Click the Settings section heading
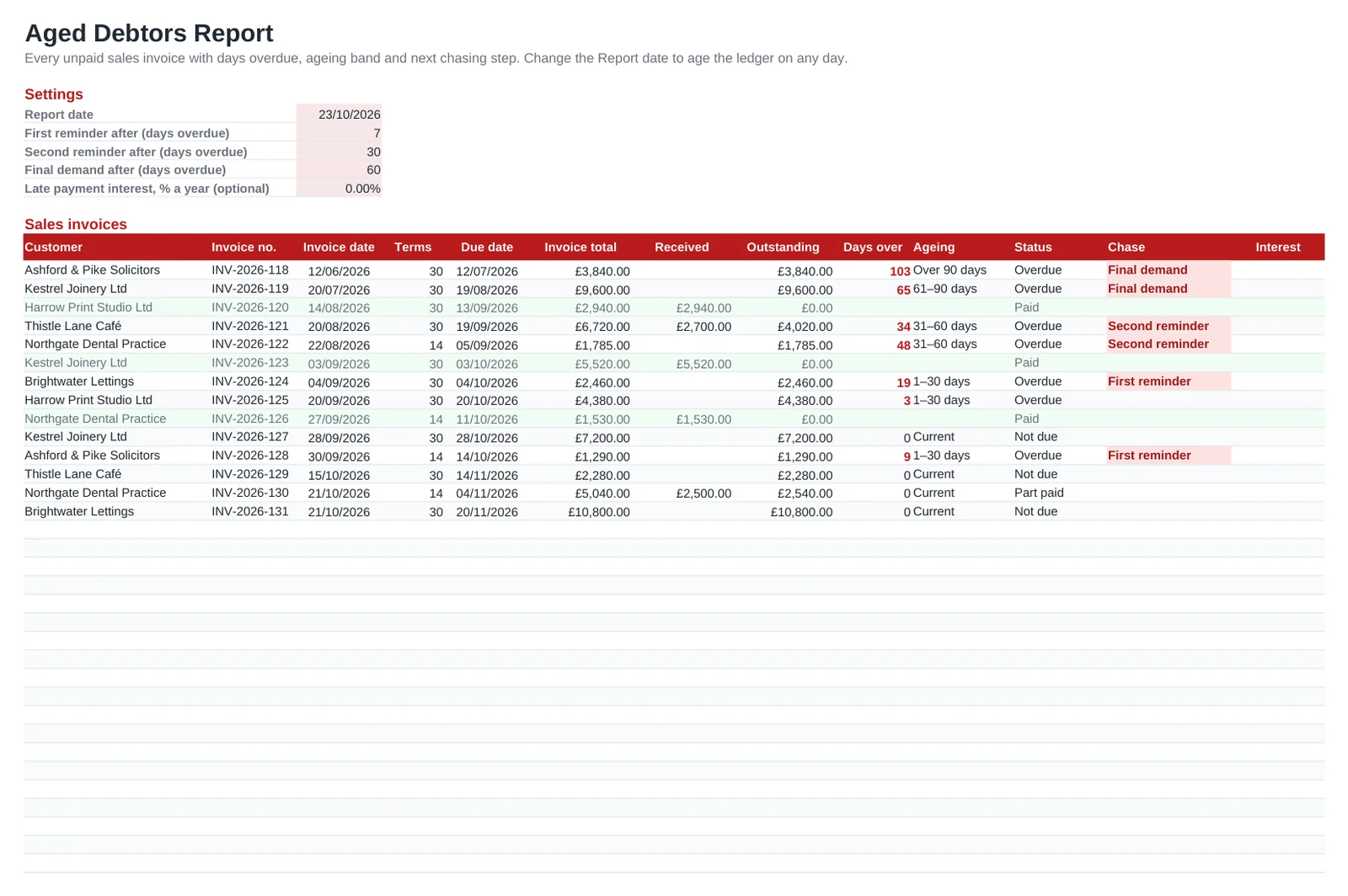The image size is (1348, 896). point(54,94)
